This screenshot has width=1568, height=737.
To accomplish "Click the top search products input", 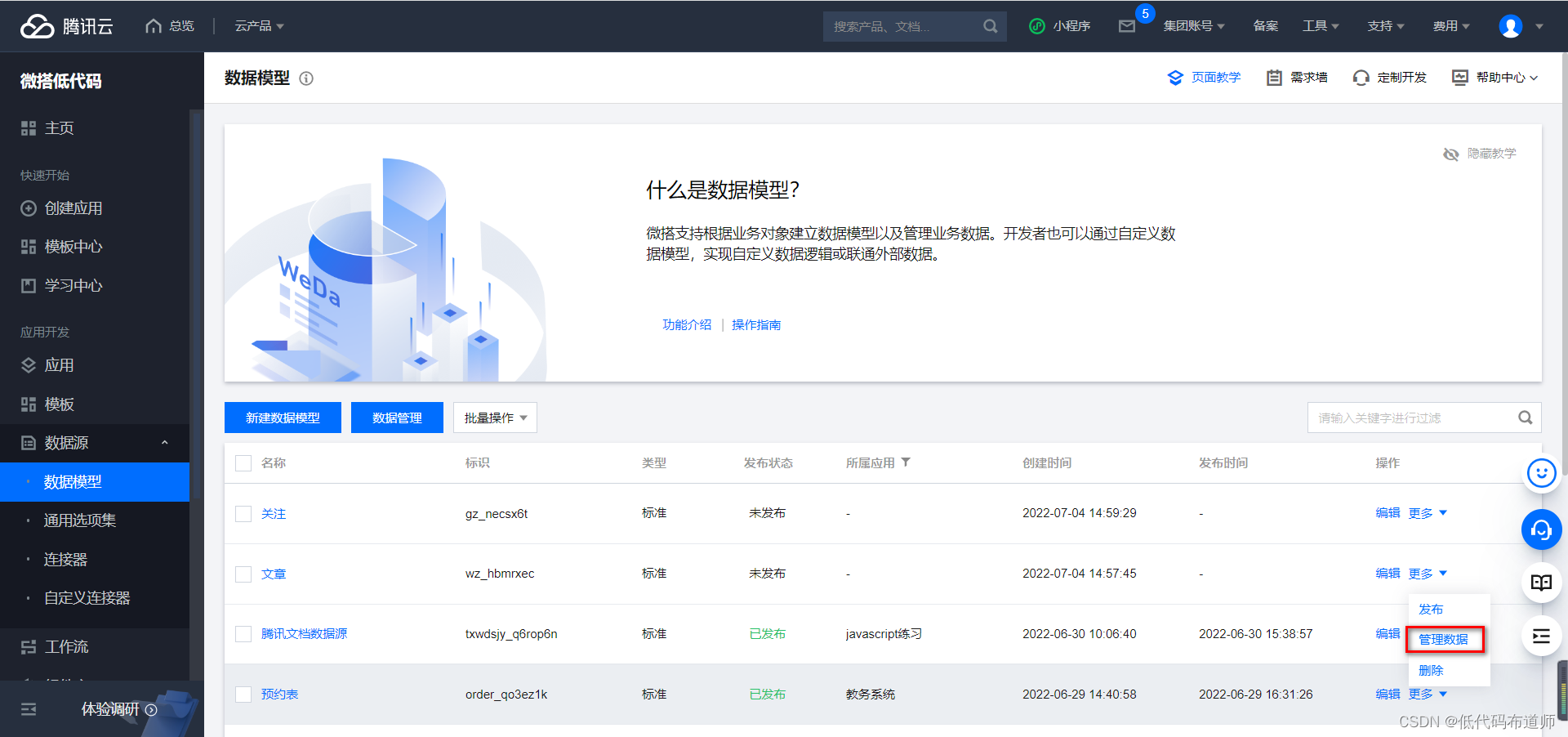I will [x=902, y=26].
